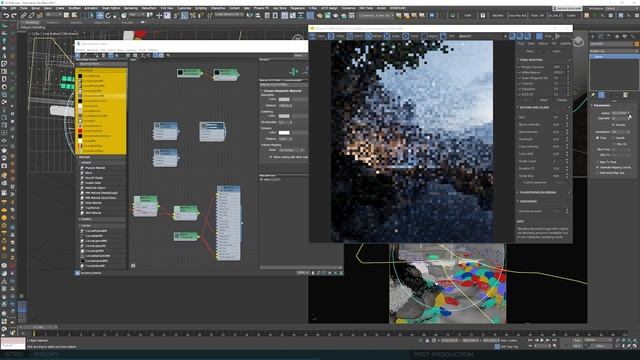Redo the last undone action
Image resolution: width=640 pixels, height=360 pixels.
(14, 16)
